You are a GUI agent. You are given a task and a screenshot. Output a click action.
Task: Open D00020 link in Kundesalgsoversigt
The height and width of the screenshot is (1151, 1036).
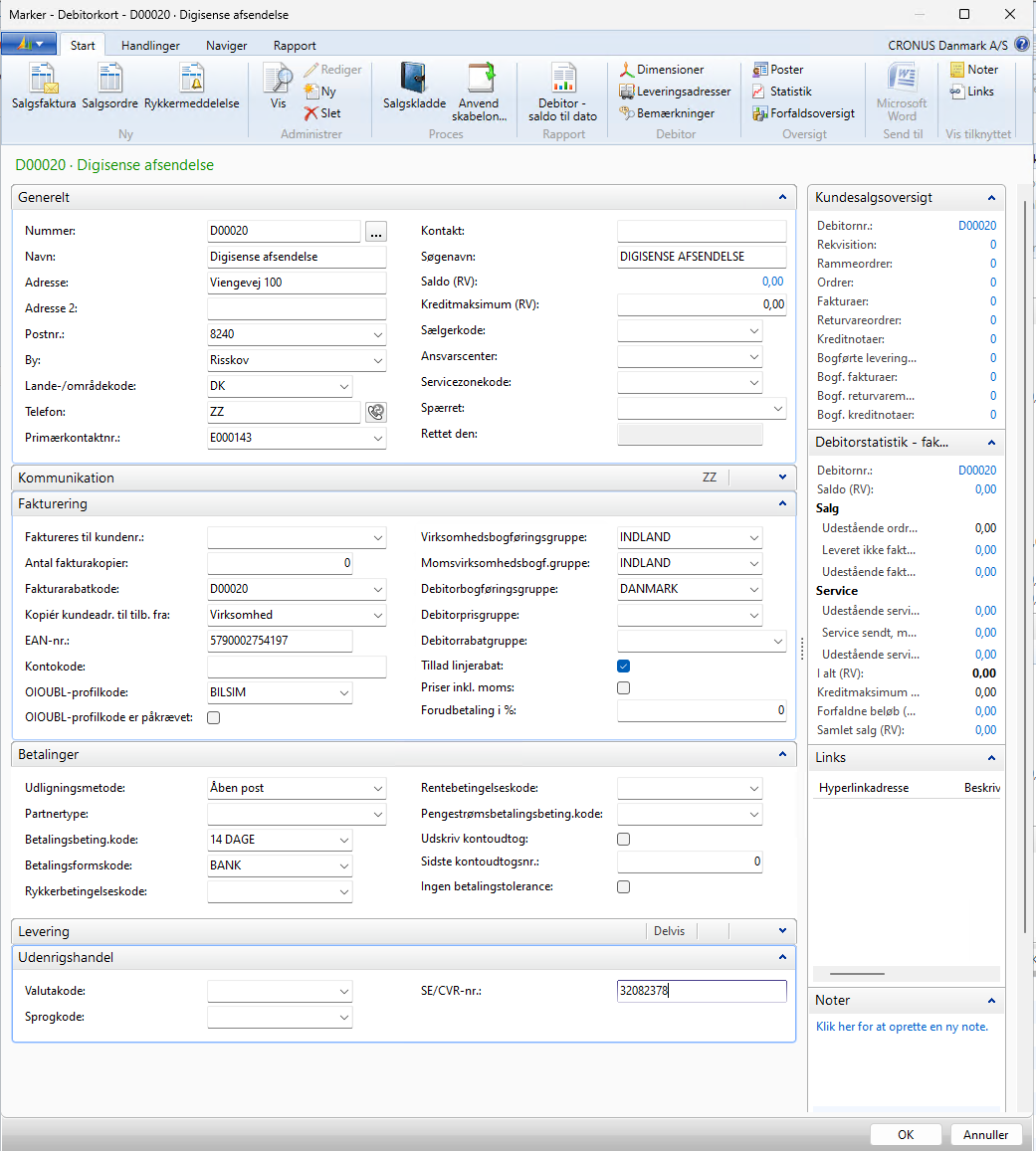977,226
